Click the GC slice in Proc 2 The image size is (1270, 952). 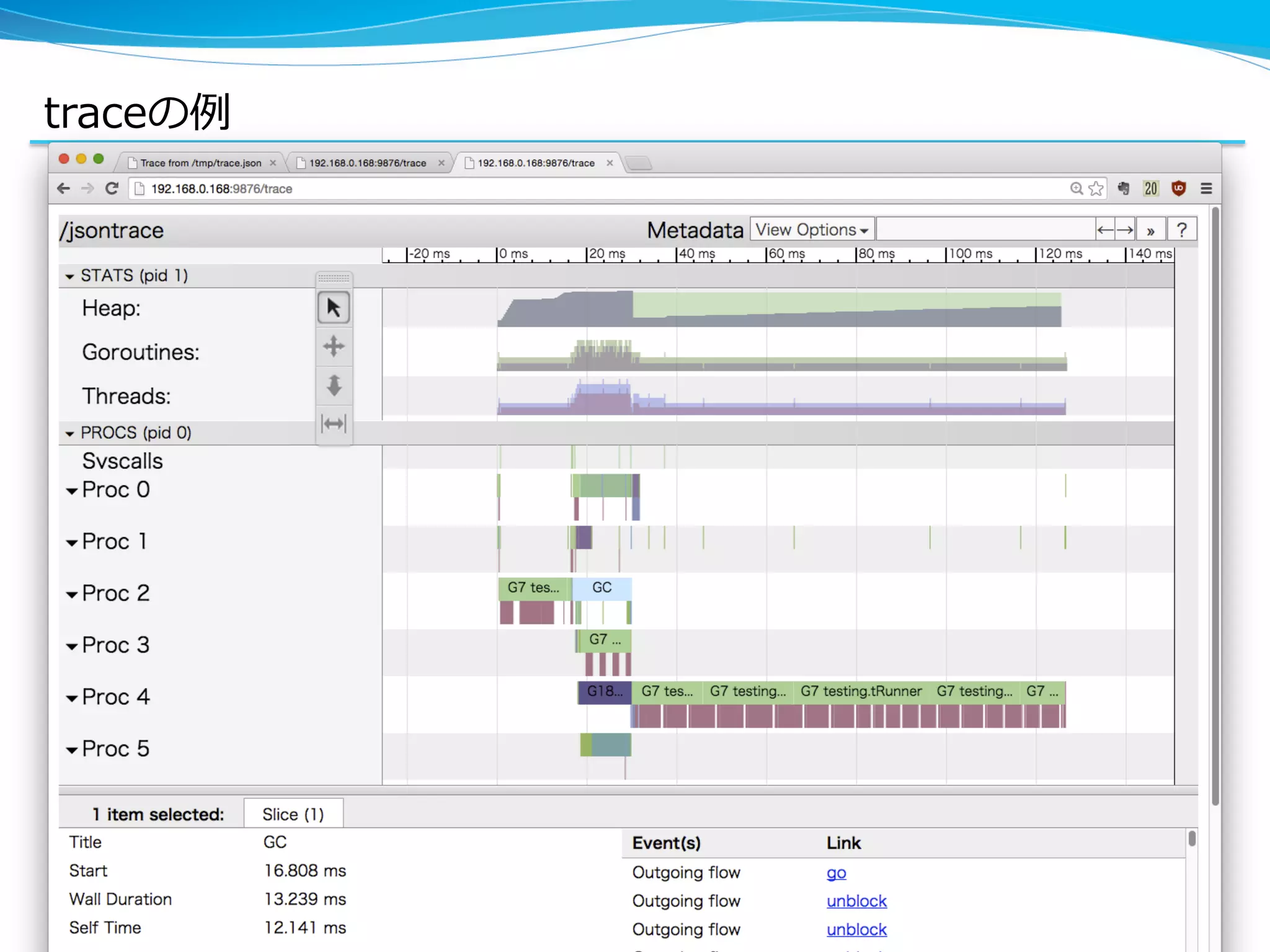pyautogui.click(x=602, y=588)
